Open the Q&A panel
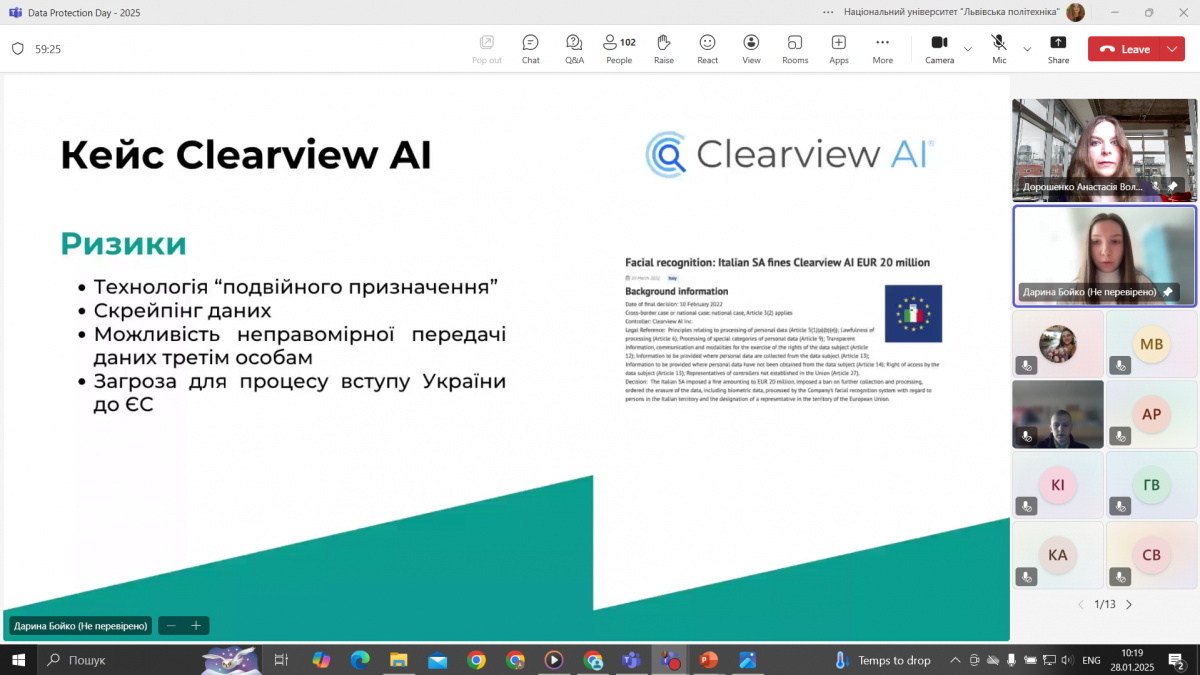The height and width of the screenshot is (675, 1200). point(574,48)
